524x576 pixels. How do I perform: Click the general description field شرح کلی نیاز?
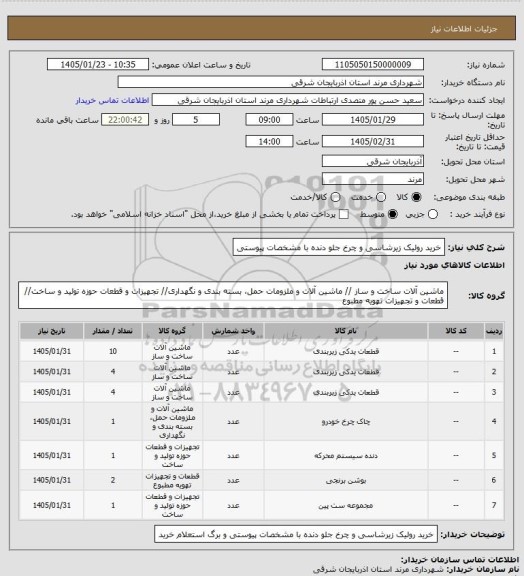tap(339, 247)
